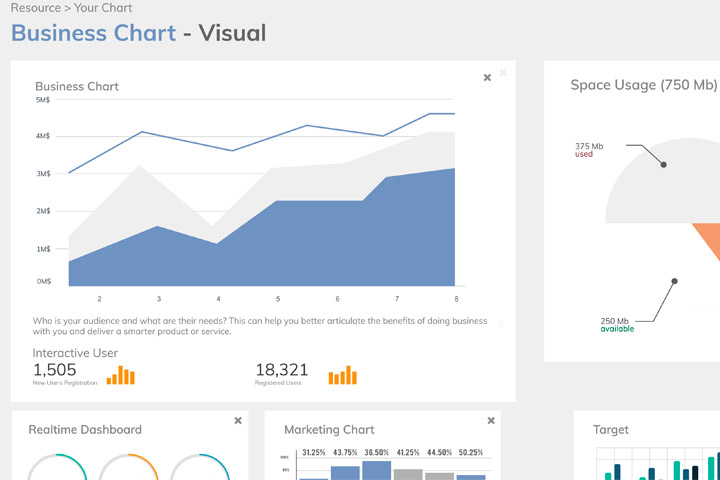Click the Business Chart panel title

77,86
